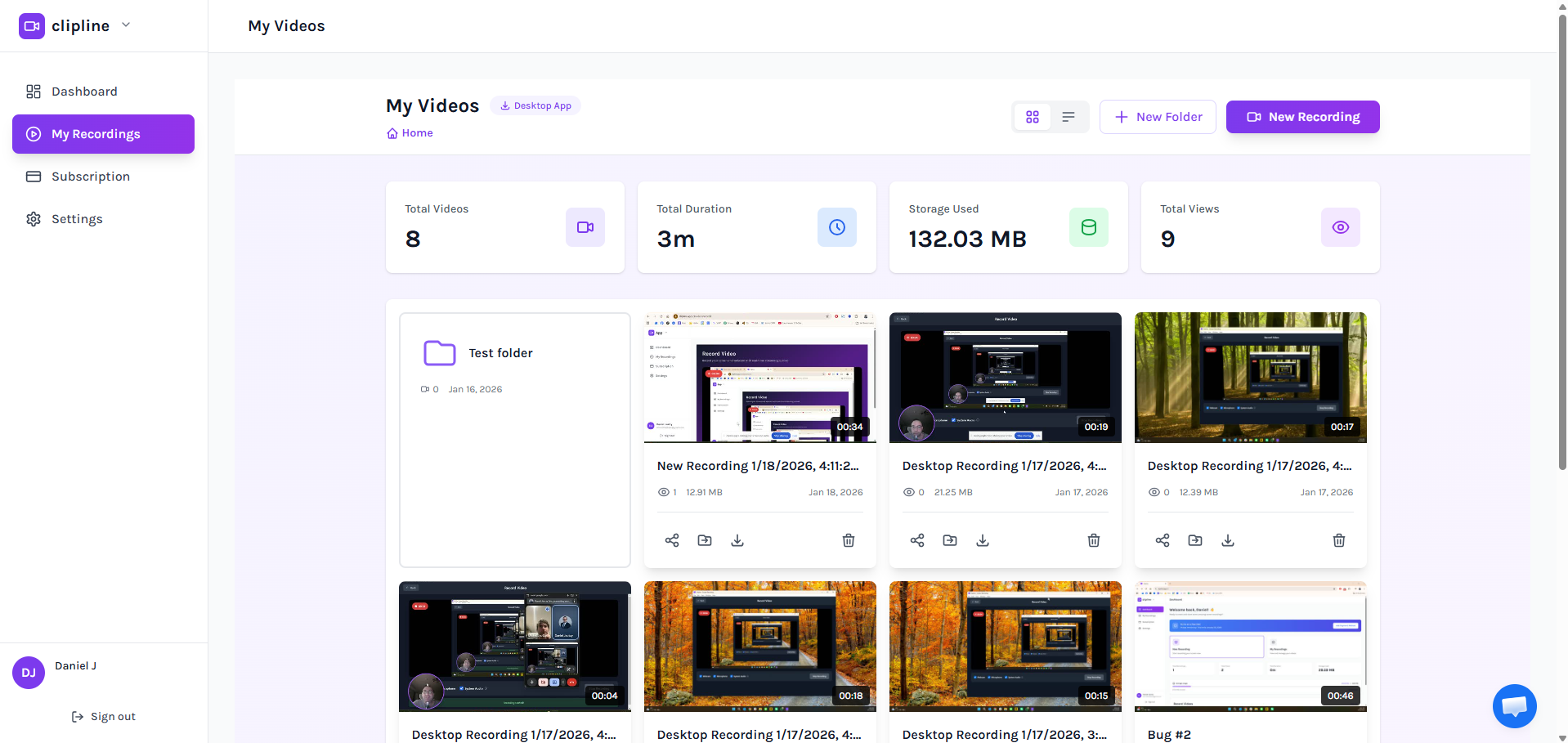Delete the 21.25 MB Desktop Recording
1568x743 pixels.
click(x=1094, y=540)
